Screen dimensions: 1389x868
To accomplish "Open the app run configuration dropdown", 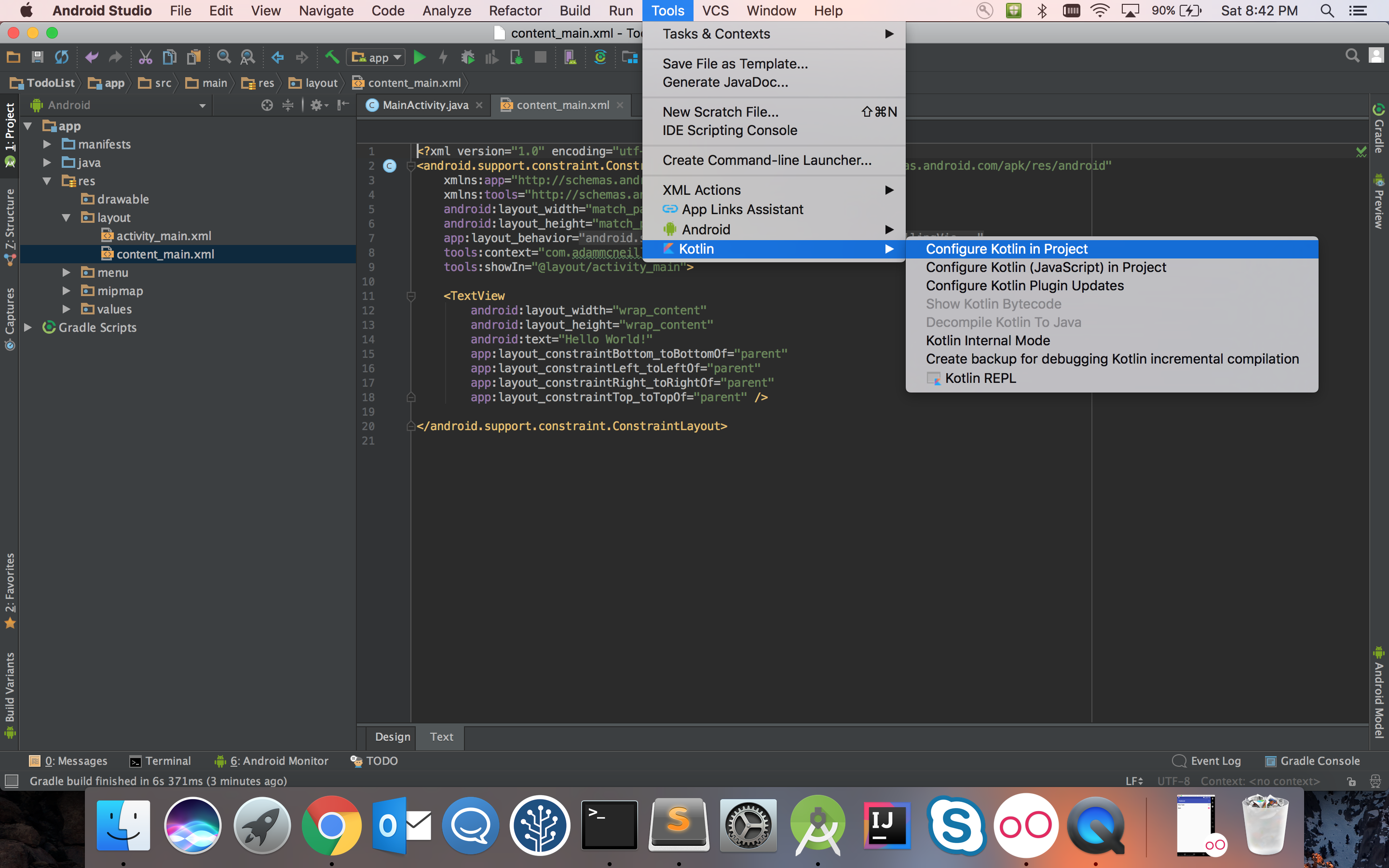I will (x=377, y=57).
